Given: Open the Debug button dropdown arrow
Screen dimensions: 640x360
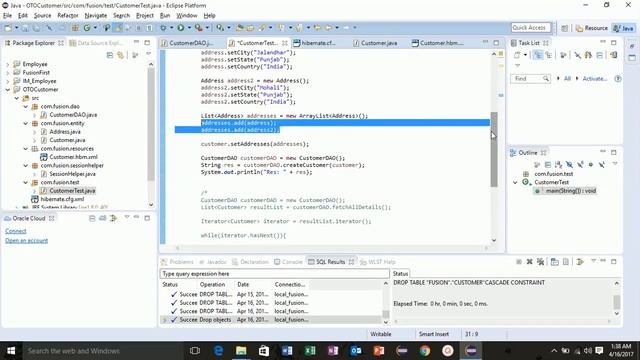Looking at the screenshot, I should pos(171,28).
